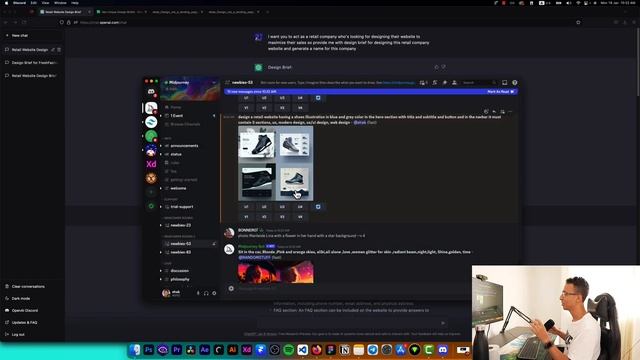Start New chat in ChatGPT
Screen dimensions: 640x360
[x=33, y=36]
